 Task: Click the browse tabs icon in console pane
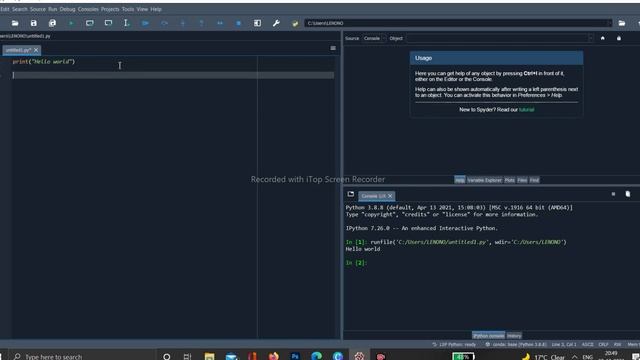351,194
